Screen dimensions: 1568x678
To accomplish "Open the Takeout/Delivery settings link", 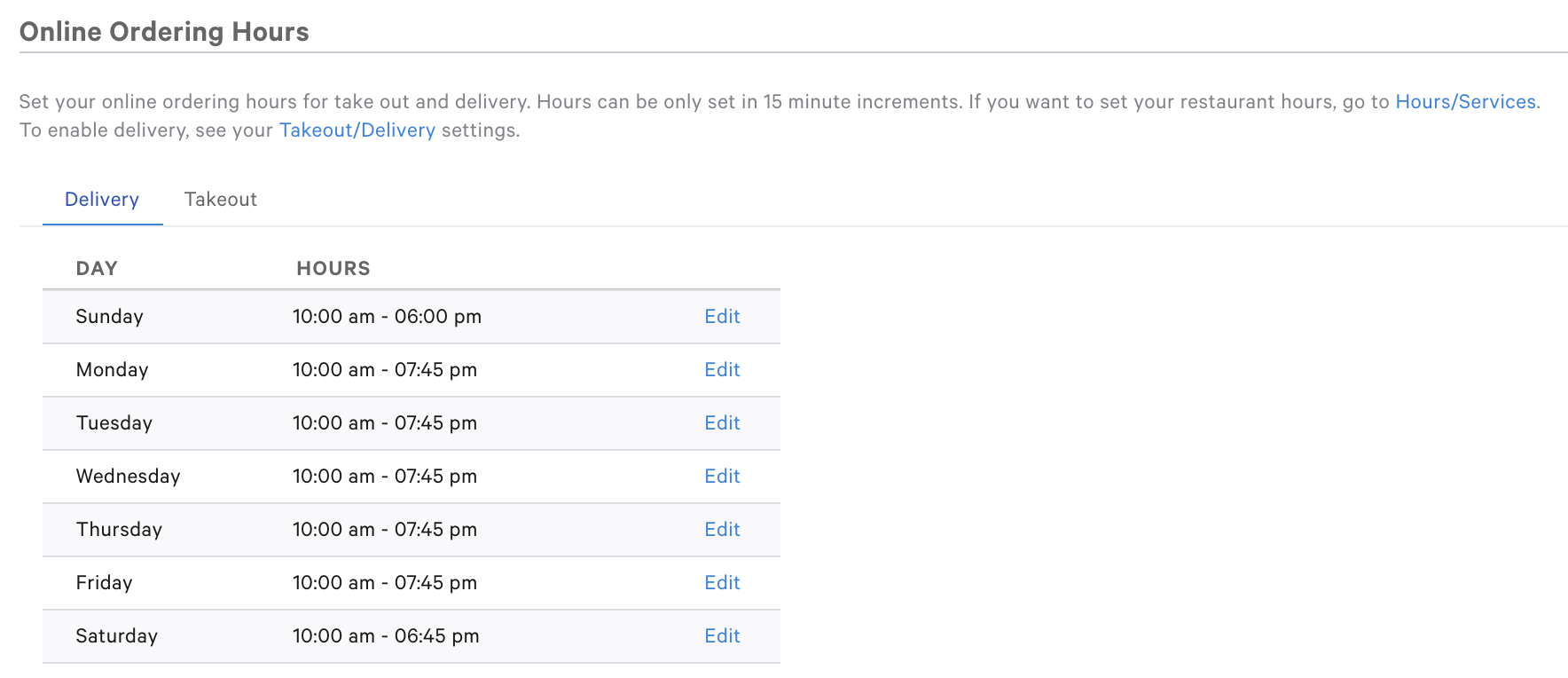I will click(357, 130).
